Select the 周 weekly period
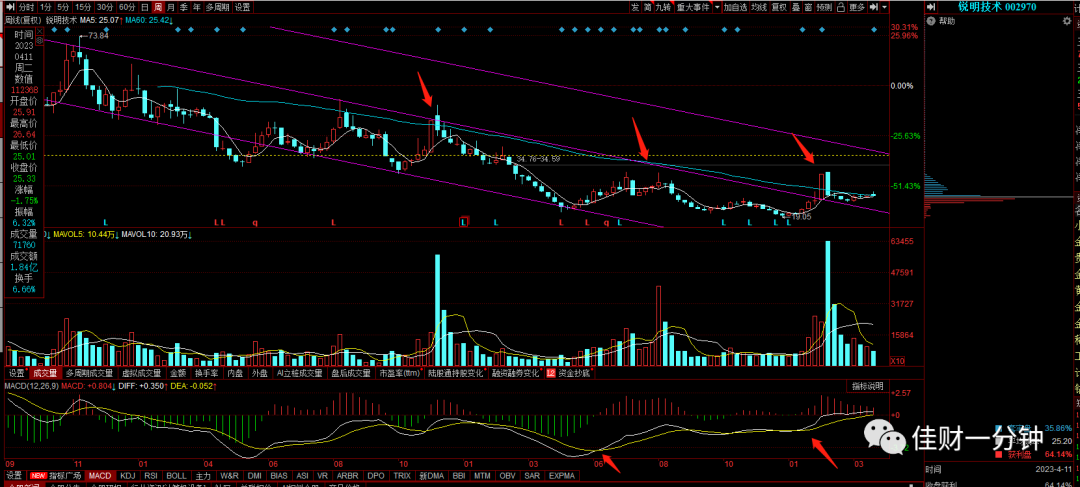This screenshot has width=1080, height=487. pos(158,7)
